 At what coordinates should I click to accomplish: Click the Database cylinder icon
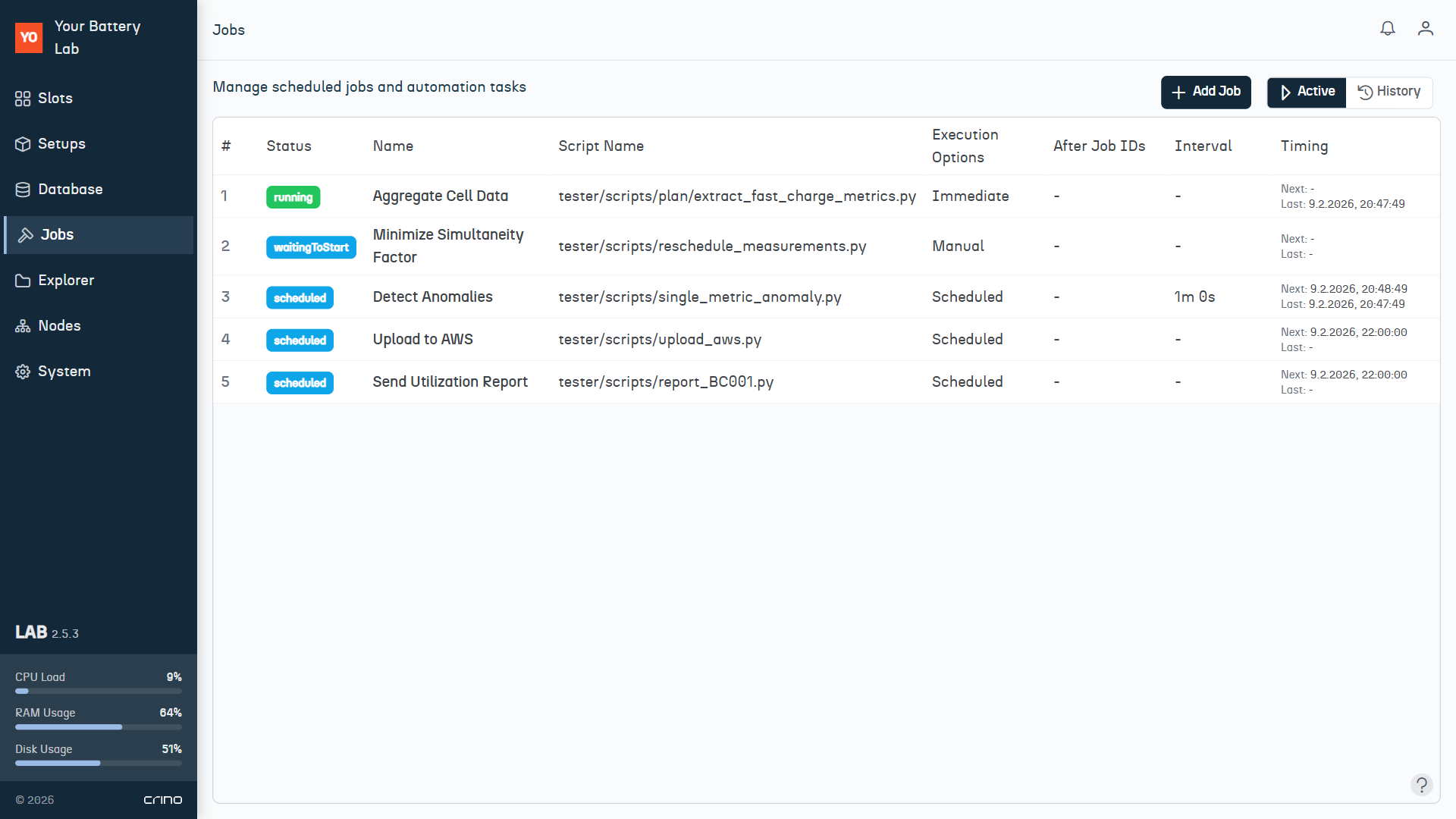[23, 190]
